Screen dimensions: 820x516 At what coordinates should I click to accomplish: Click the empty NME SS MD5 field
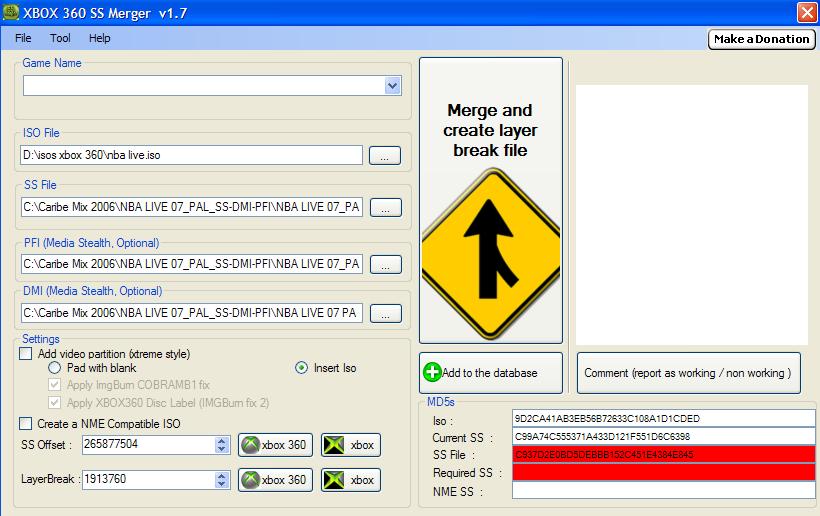pos(664,490)
